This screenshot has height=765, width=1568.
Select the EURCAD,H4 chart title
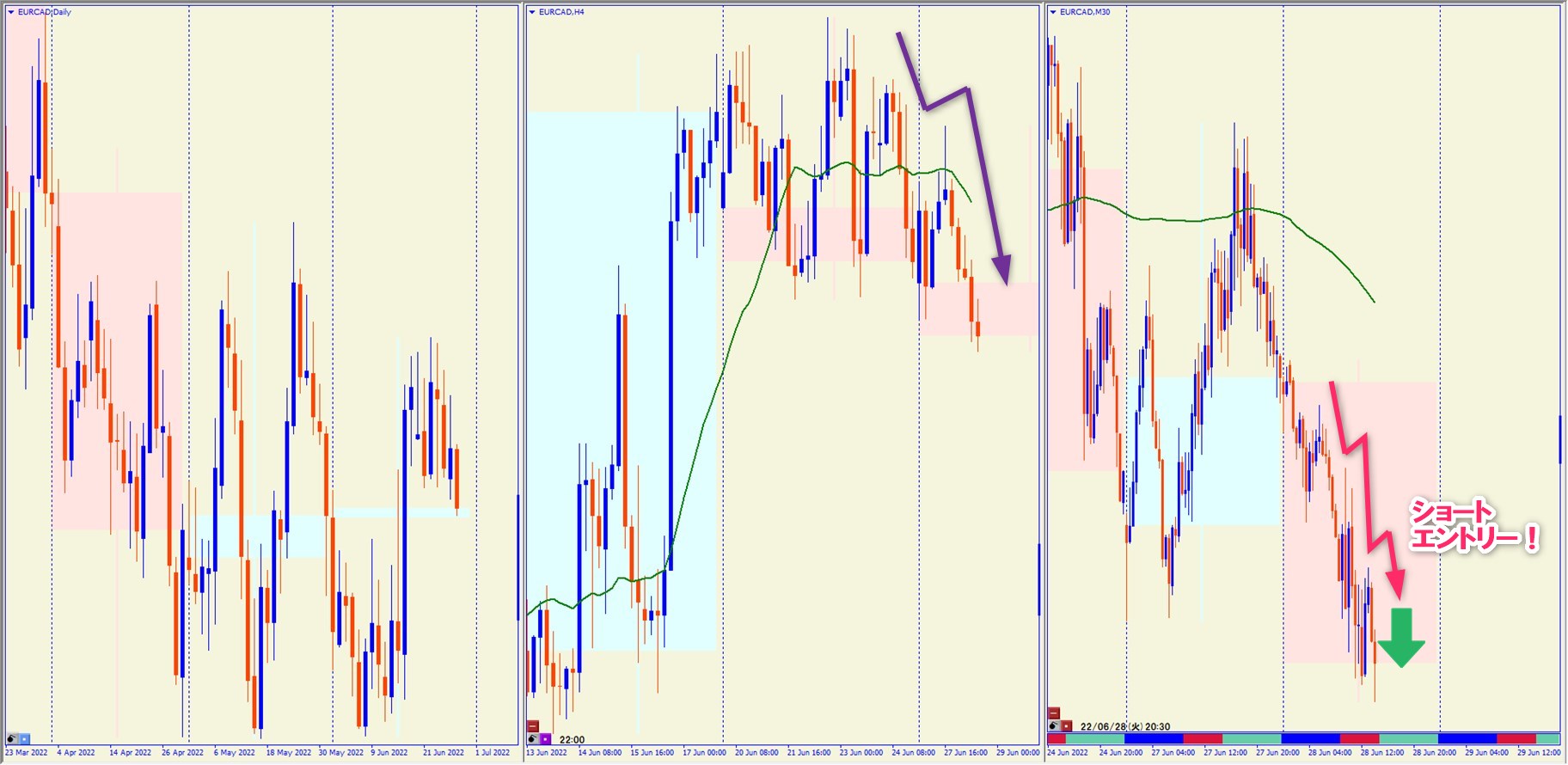click(x=561, y=12)
